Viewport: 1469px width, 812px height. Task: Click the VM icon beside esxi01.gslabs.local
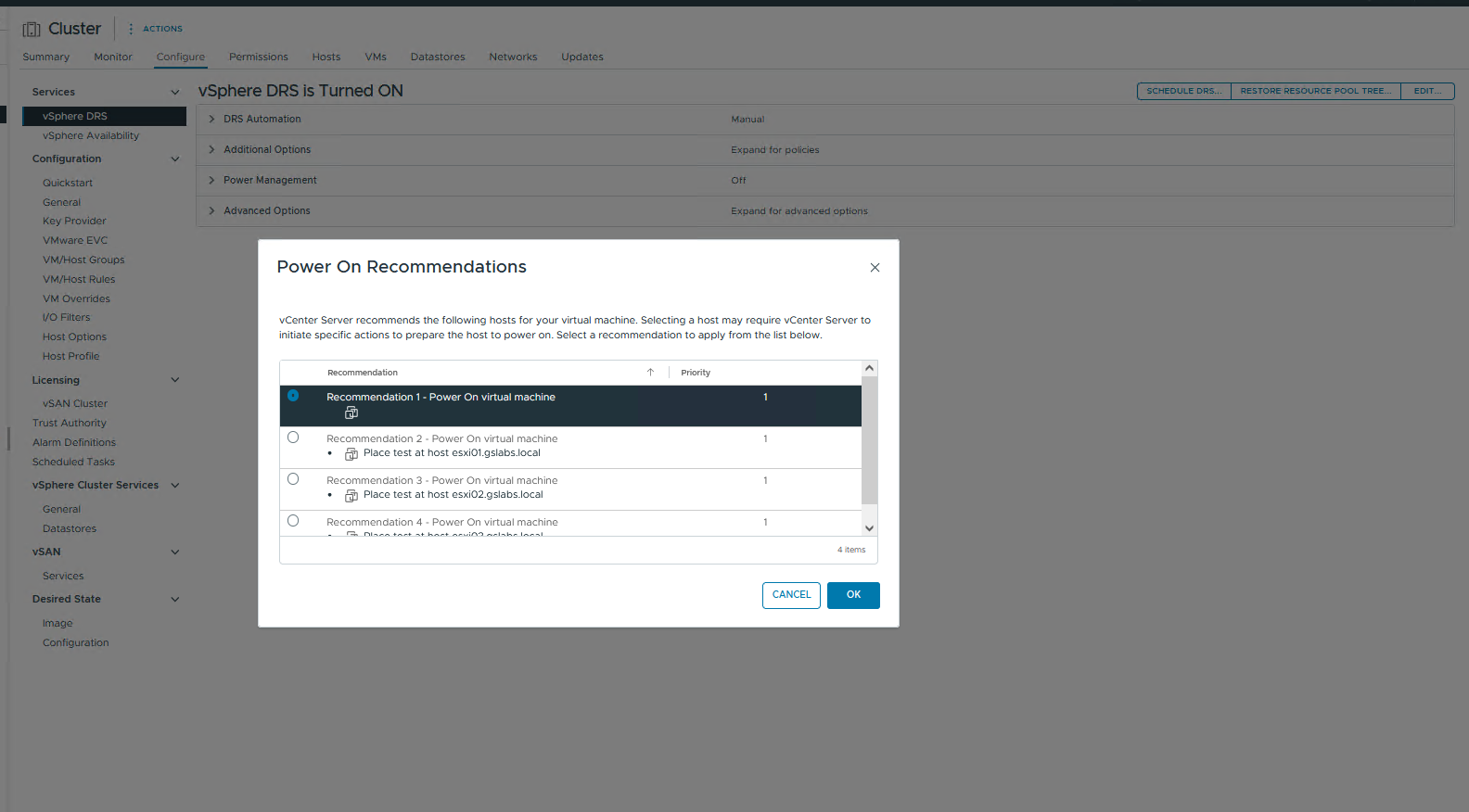coord(351,453)
